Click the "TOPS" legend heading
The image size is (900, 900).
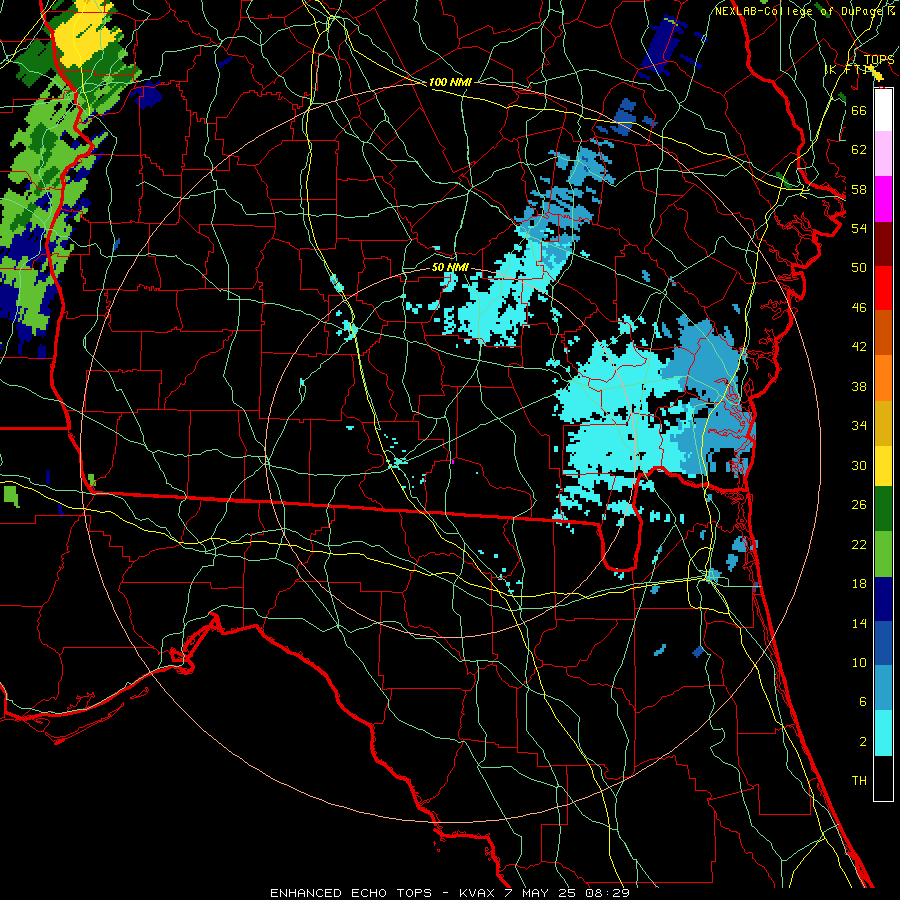879,60
